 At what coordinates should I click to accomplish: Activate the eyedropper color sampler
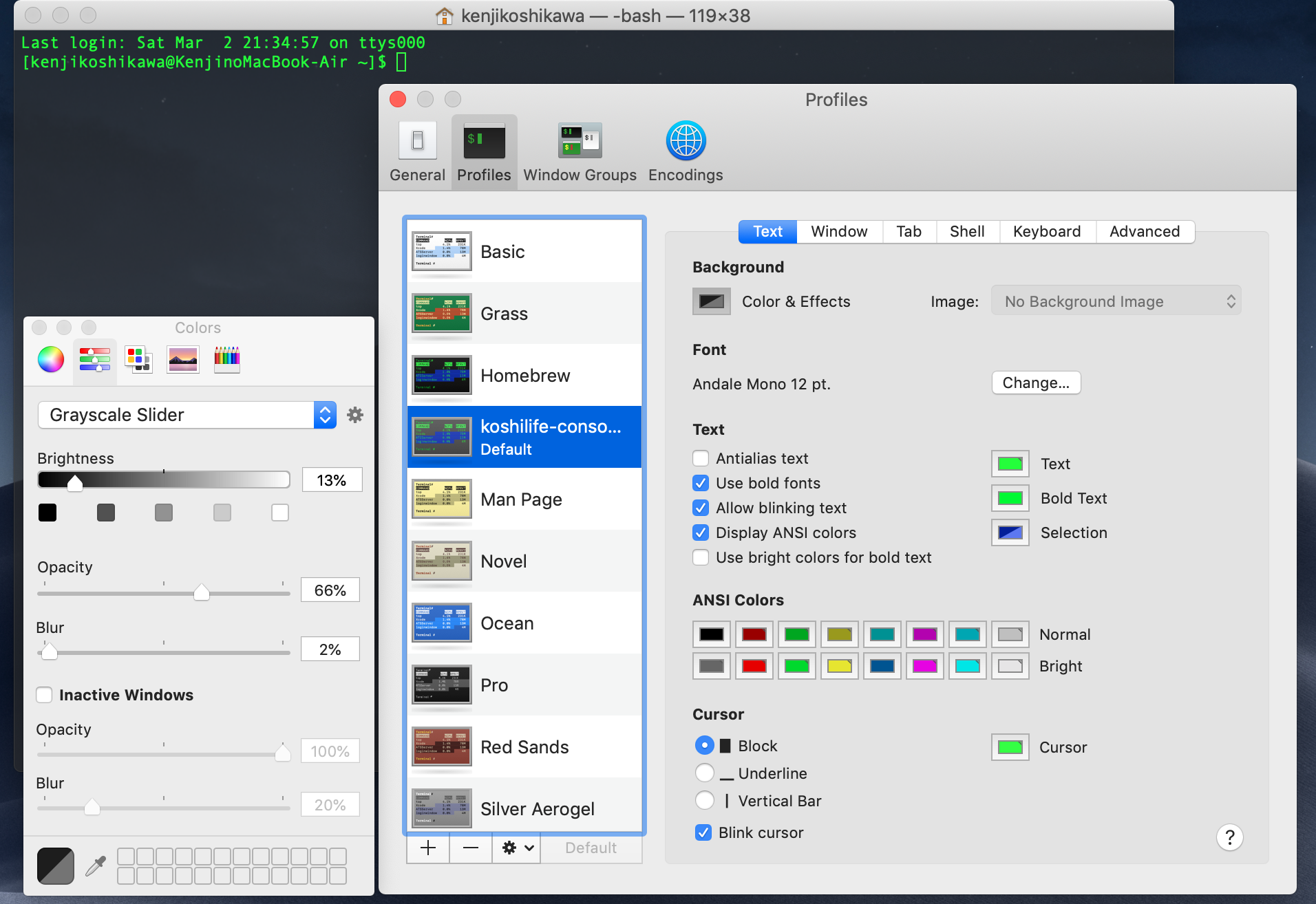coord(96,866)
